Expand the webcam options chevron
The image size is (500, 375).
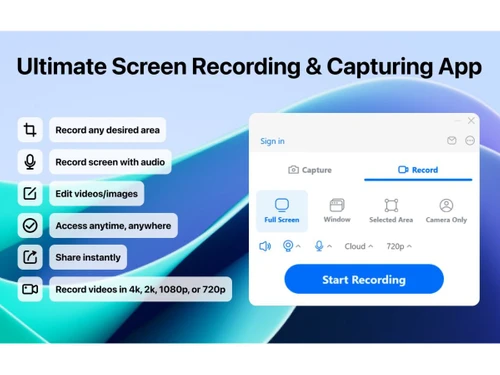[x=298, y=246]
